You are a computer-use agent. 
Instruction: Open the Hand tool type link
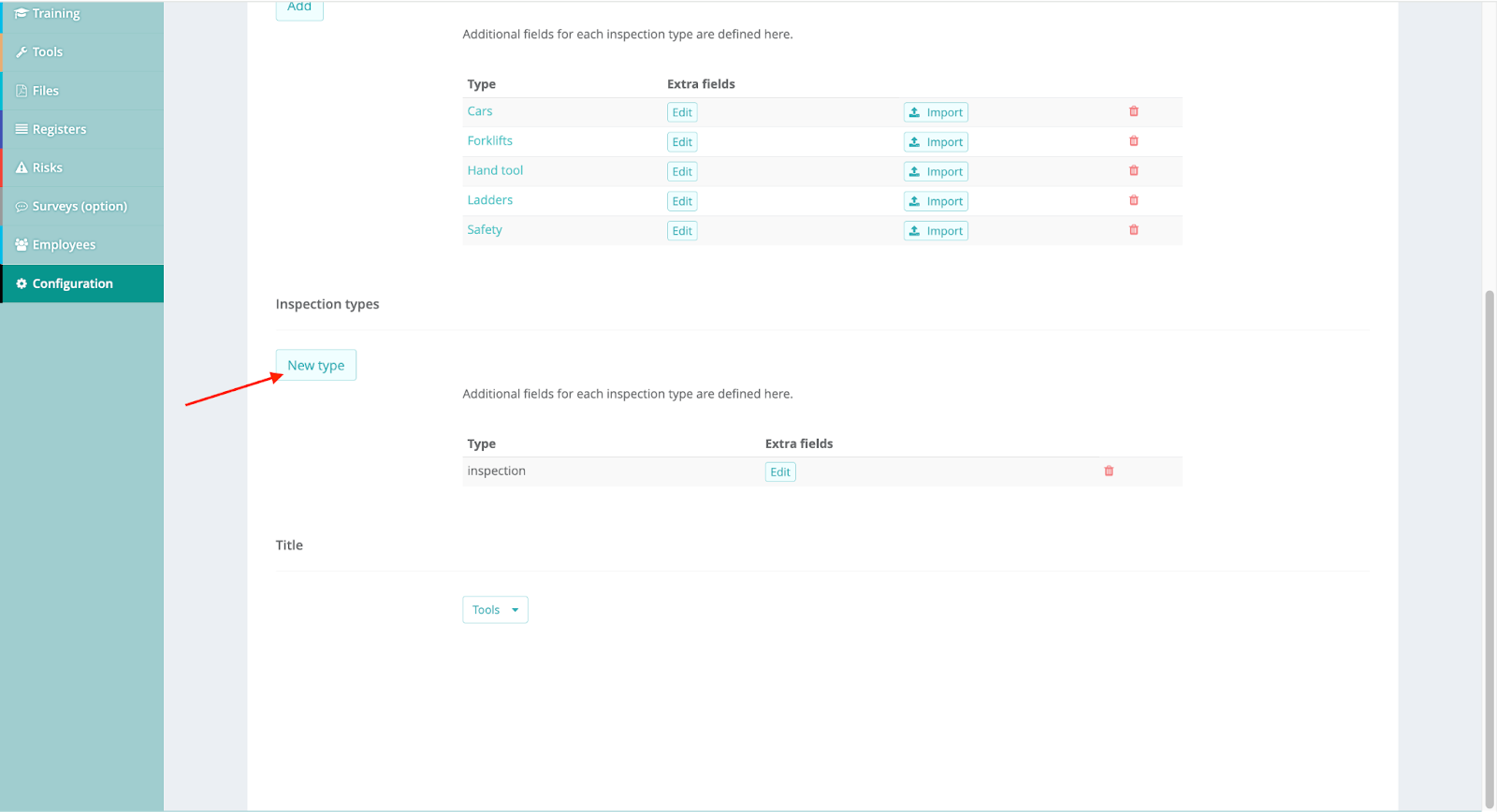(495, 170)
